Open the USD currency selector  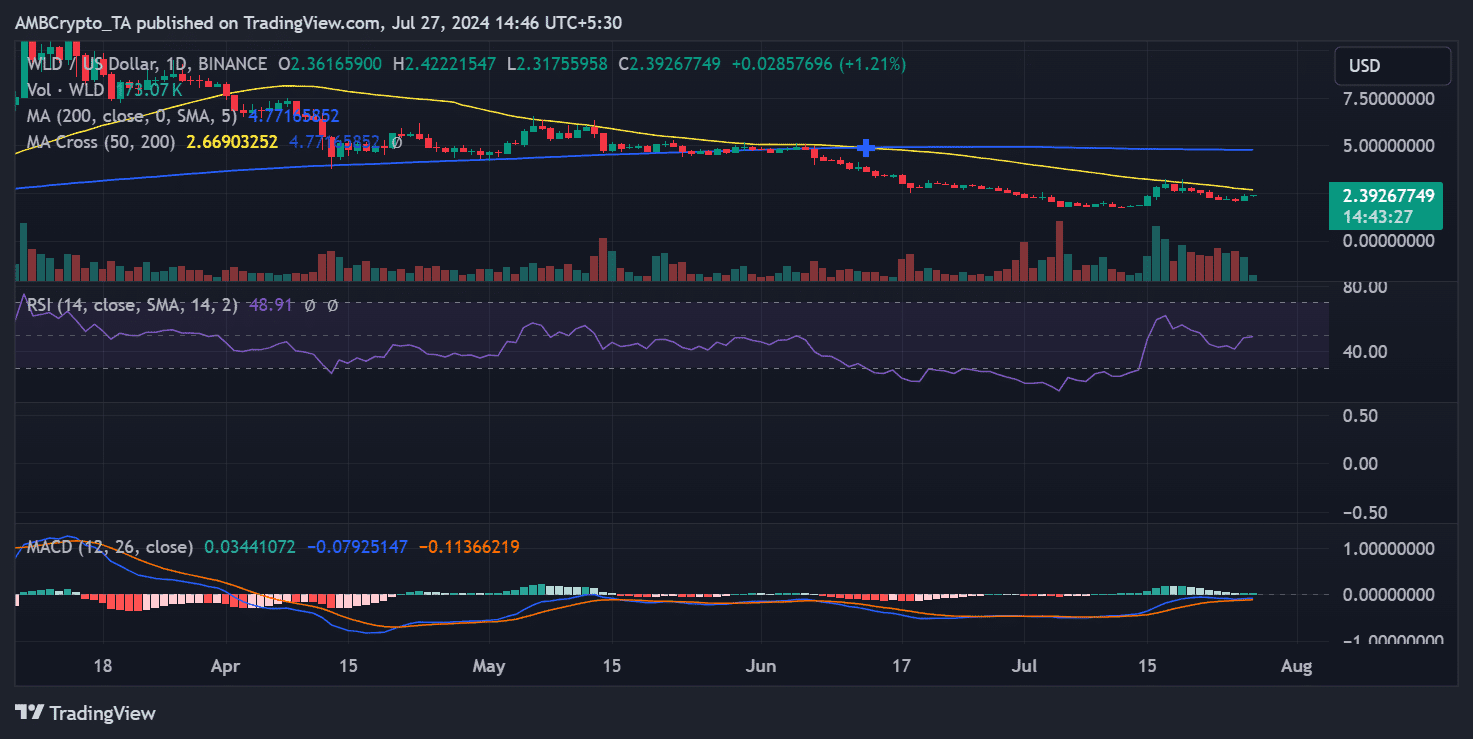pos(1392,66)
